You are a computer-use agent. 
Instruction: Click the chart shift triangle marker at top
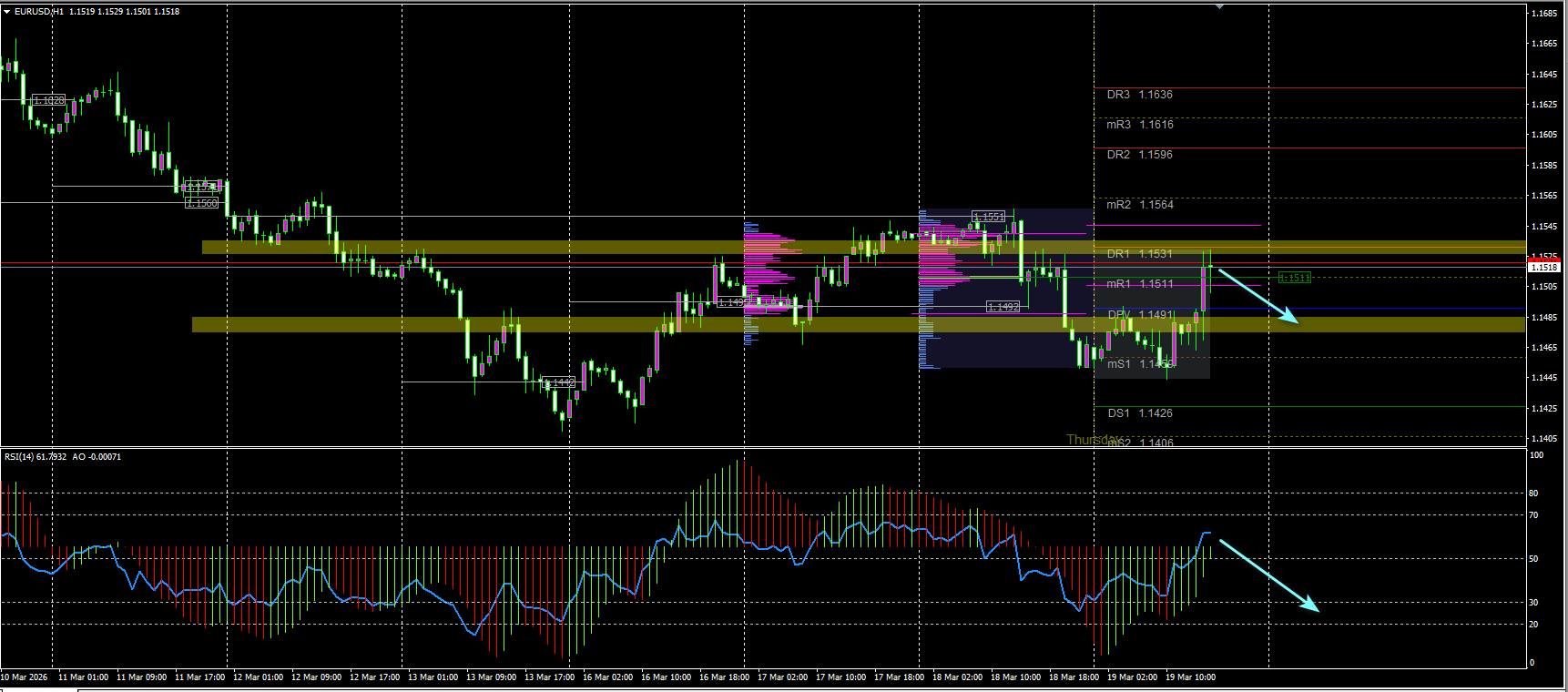(x=1219, y=6)
